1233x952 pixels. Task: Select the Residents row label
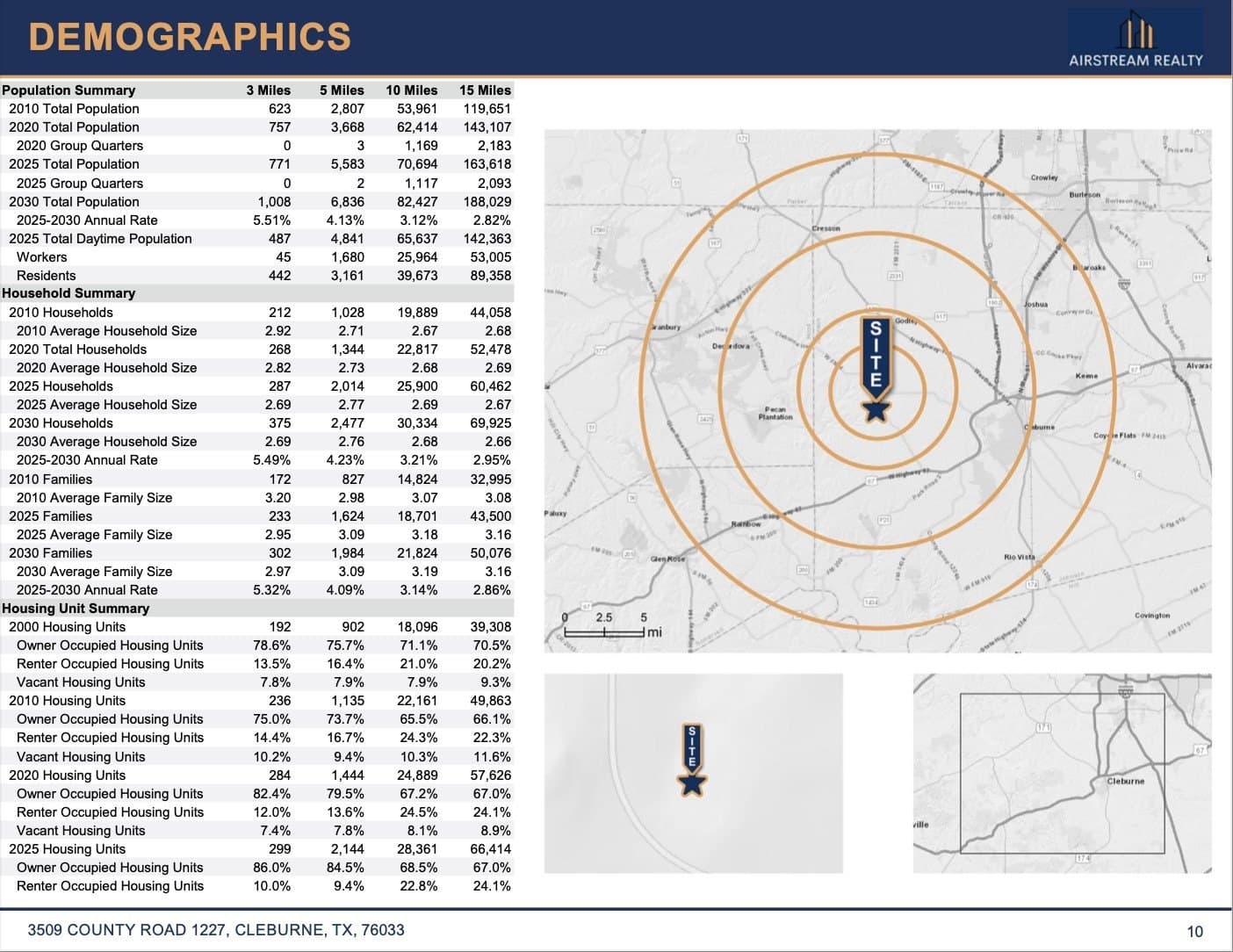coord(46,275)
